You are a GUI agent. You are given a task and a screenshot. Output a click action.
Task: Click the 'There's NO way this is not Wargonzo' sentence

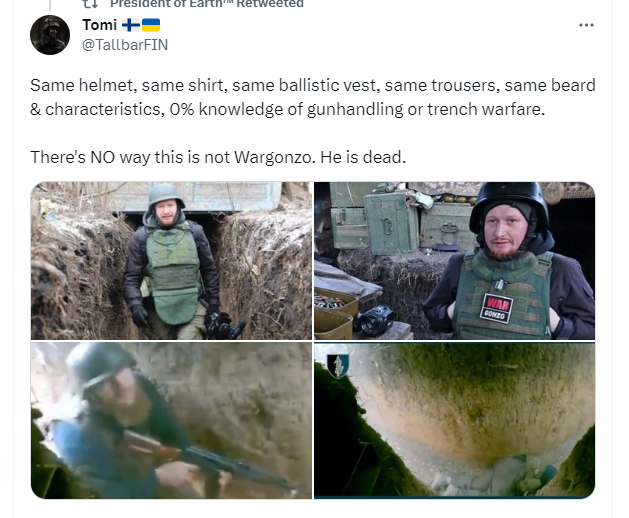(x=218, y=157)
